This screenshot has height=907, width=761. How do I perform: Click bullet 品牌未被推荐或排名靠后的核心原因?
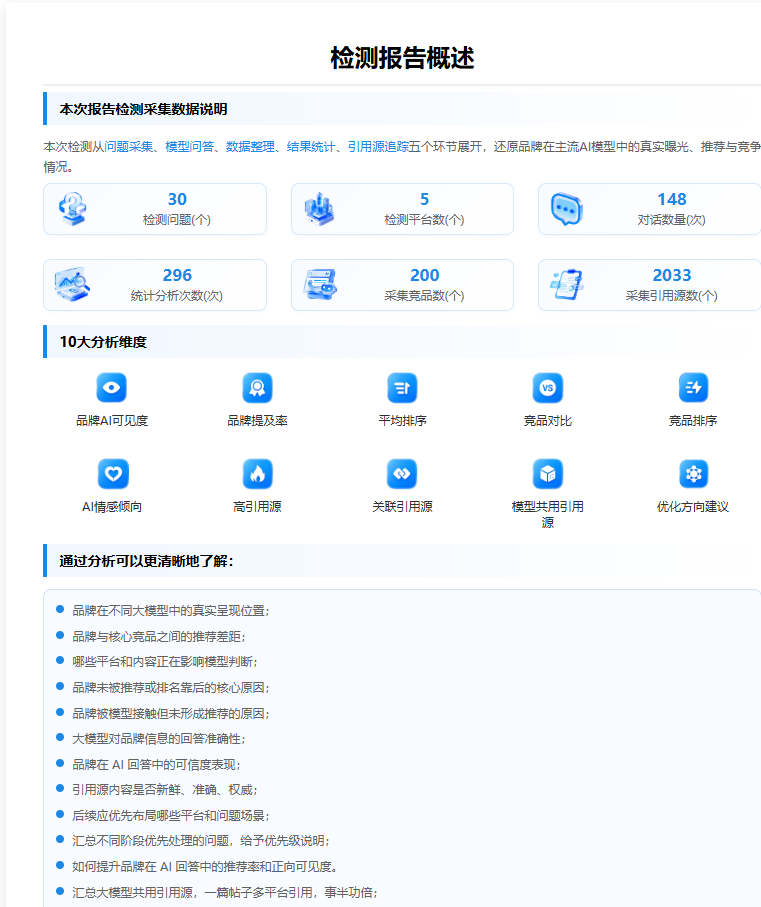171,687
